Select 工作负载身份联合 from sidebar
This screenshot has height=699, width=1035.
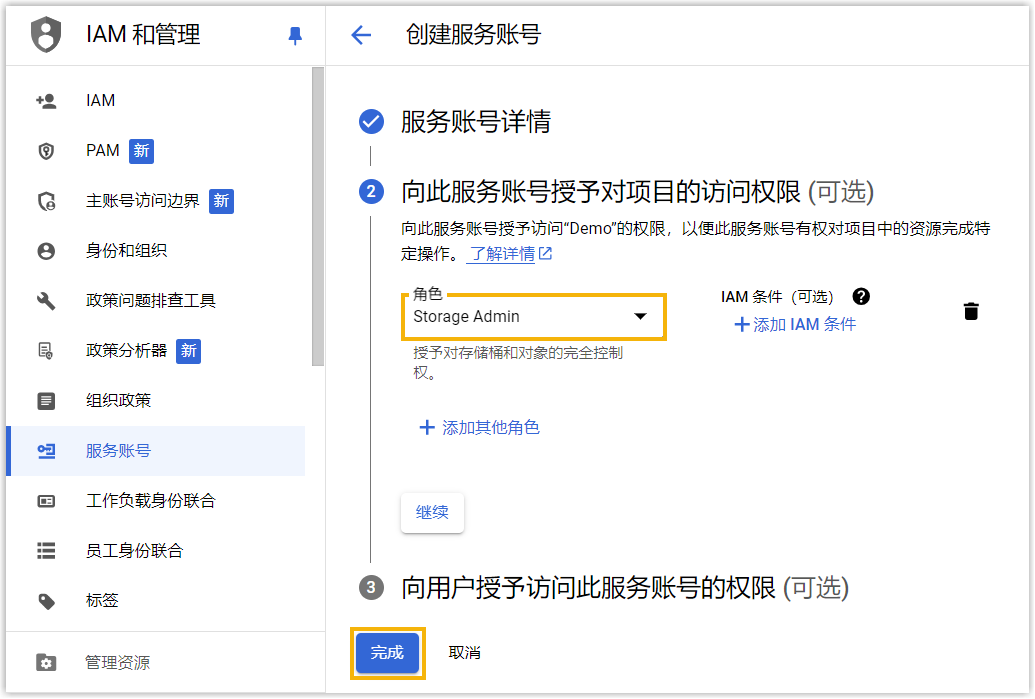pos(150,501)
